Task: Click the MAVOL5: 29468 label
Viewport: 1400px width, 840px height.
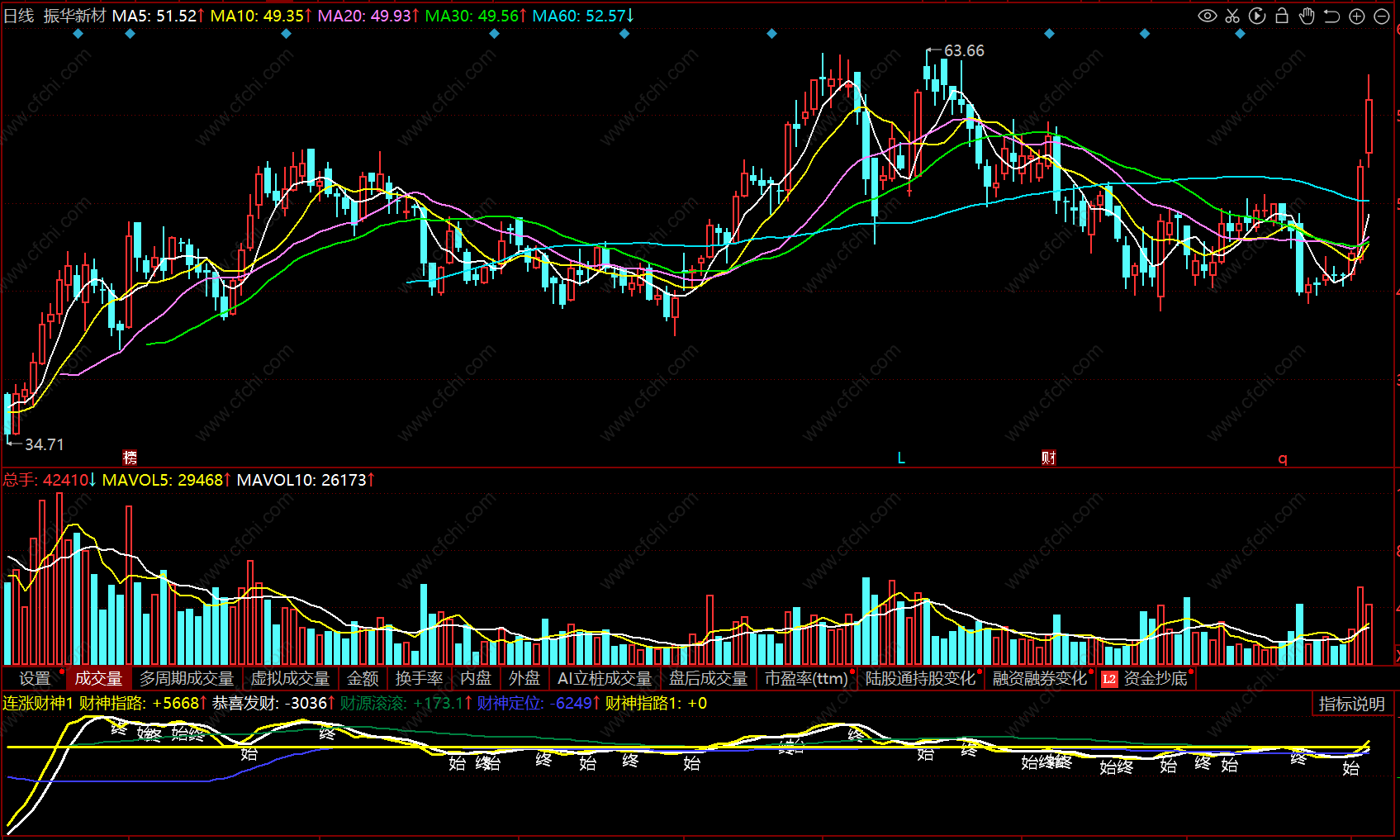Action: (166, 480)
